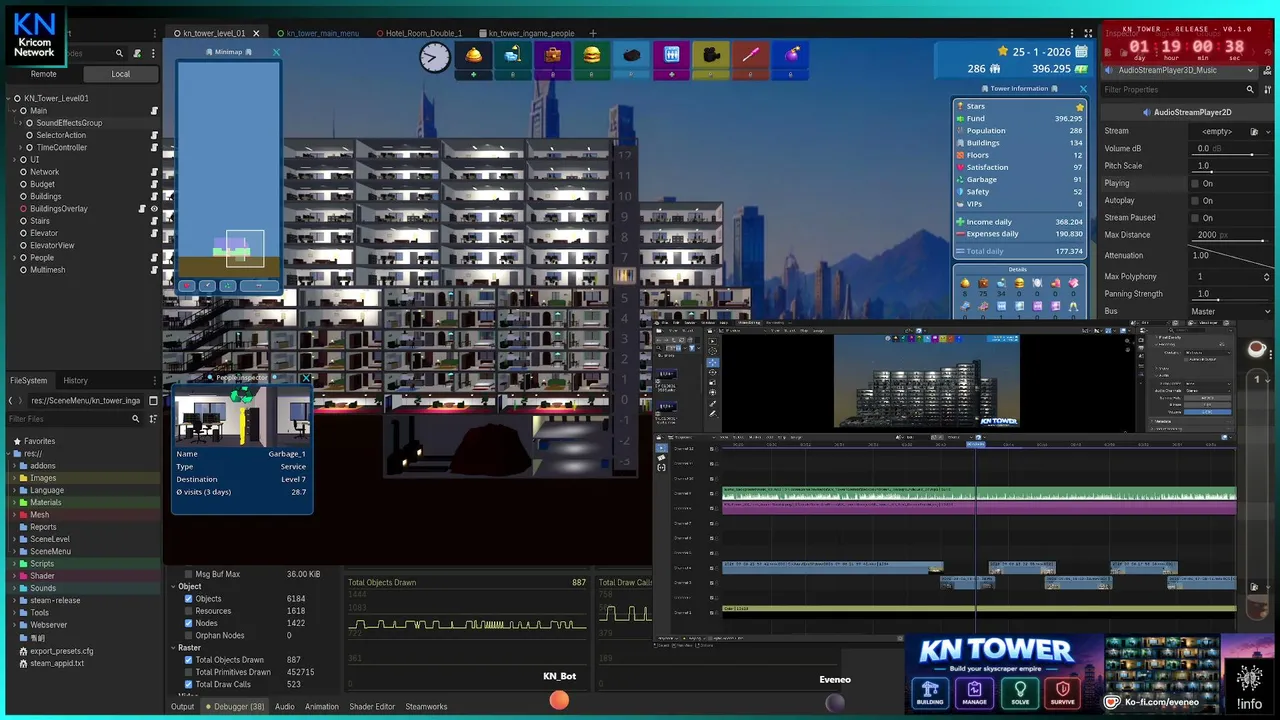Close the Minimap panel
Screen dimensions: 1280x720
click(276, 52)
